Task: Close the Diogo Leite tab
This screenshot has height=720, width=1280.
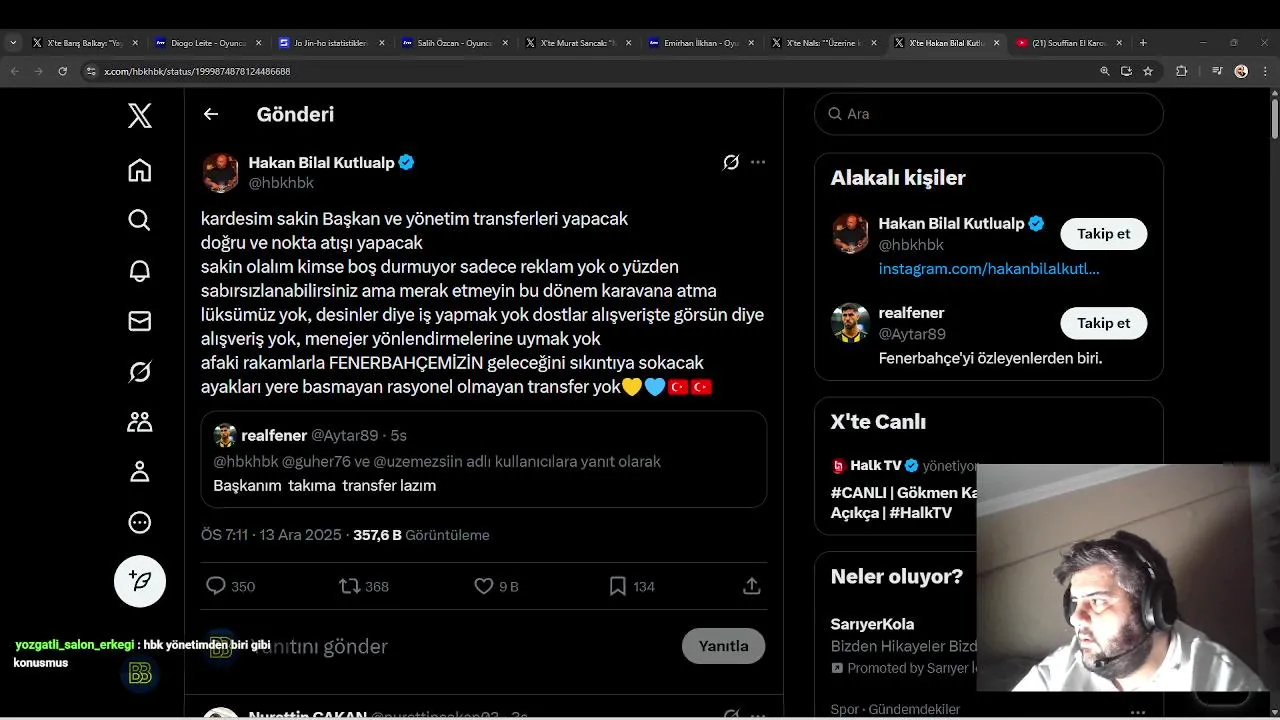Action: coord(259,43)
